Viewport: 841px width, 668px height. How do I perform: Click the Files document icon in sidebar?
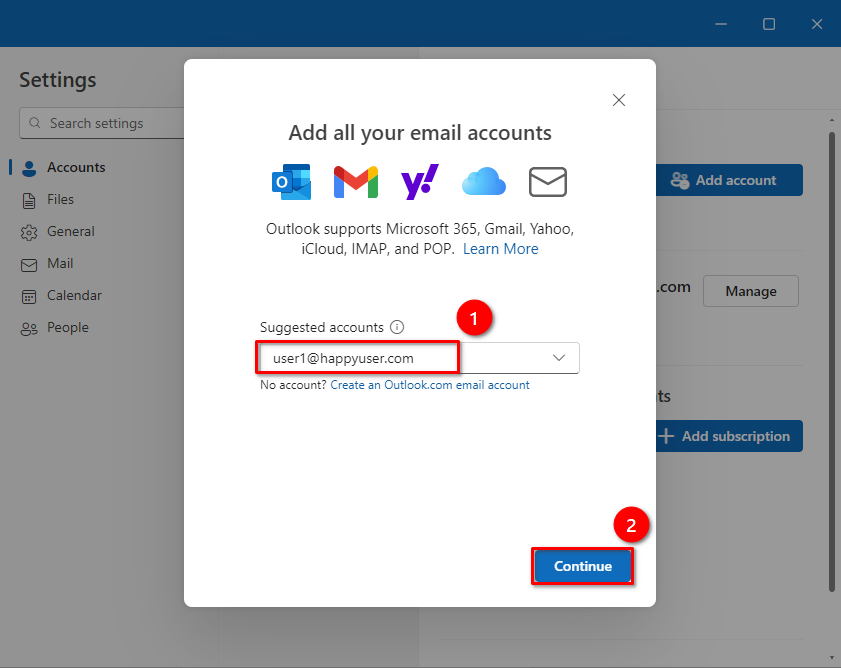(x=29, y=201)
